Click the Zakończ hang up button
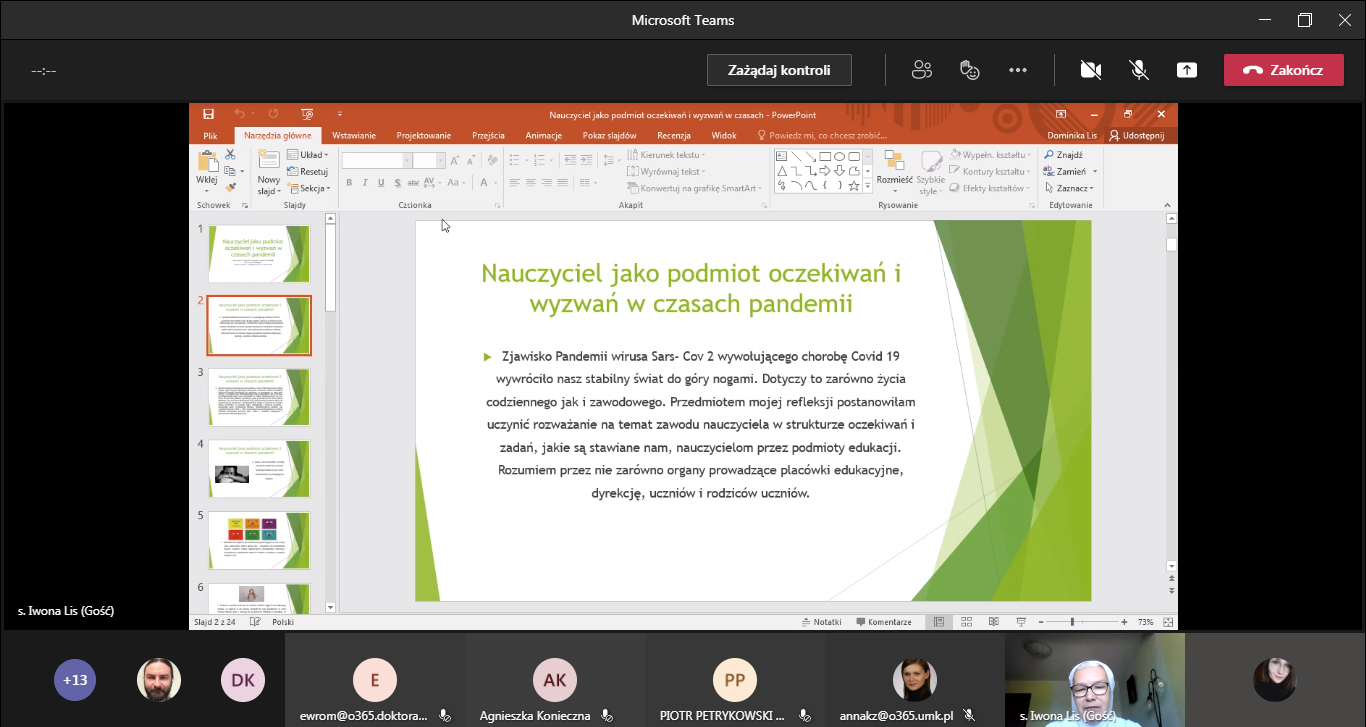Image resolution: width=1366 pixels, height=727 pixels. click(1283, 70)
